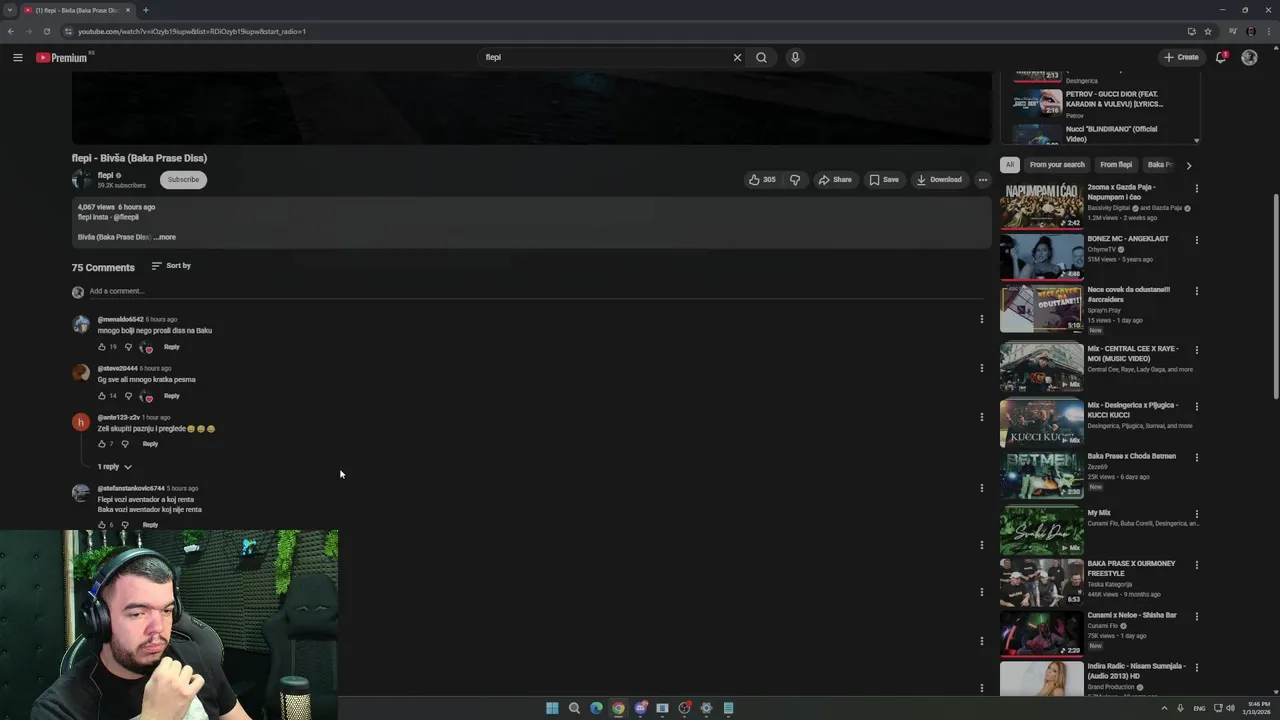
Task: Open options menu for @ante123-z2v comment
Action: [981, 417]
